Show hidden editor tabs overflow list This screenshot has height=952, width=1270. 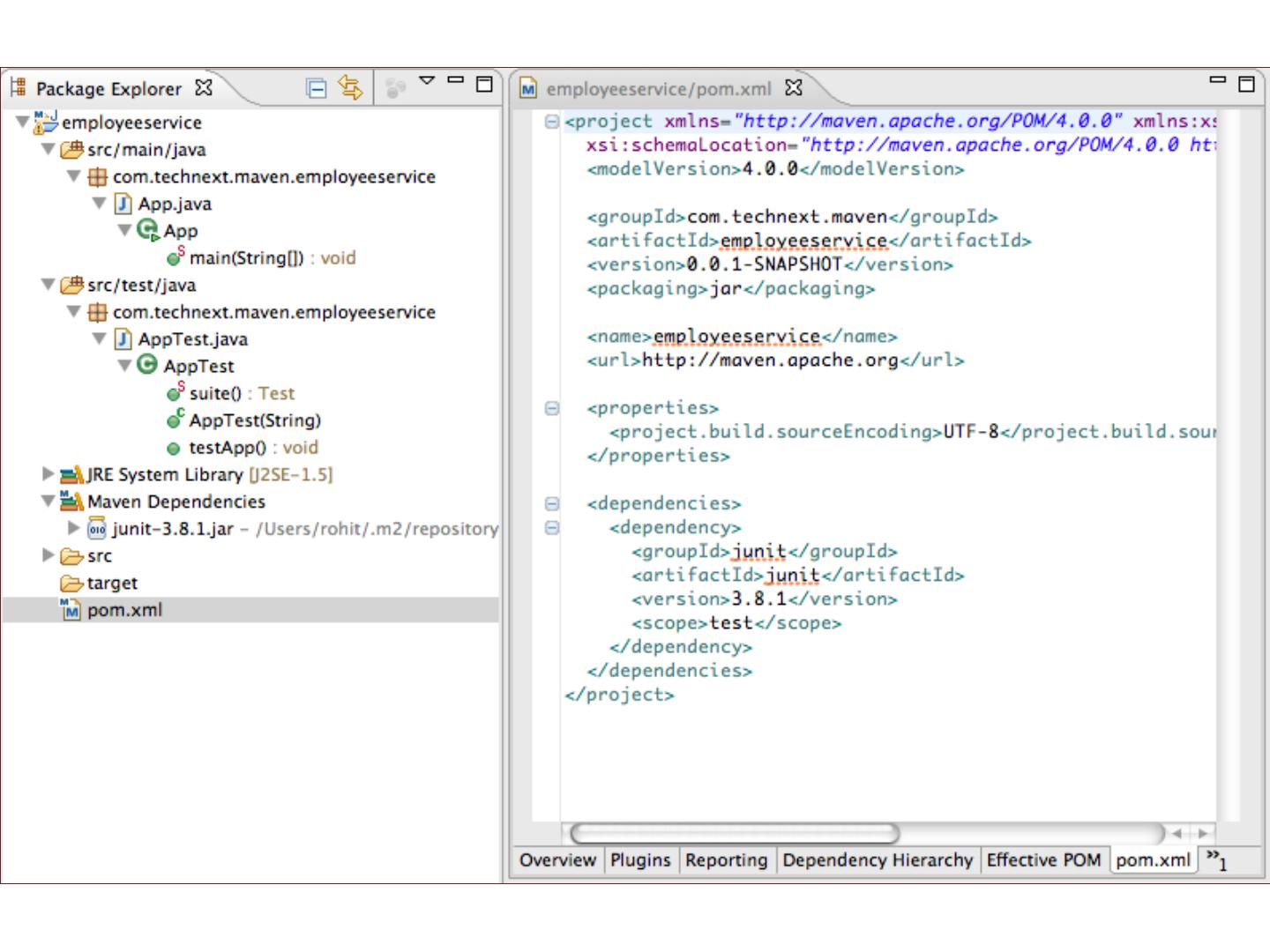[1217, 859]
